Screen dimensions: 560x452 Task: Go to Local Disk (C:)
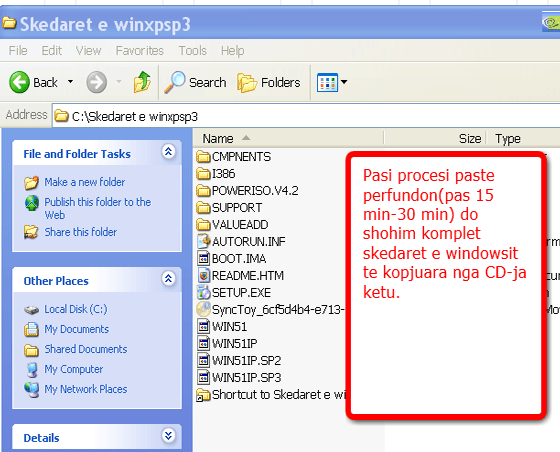point(76,309)
